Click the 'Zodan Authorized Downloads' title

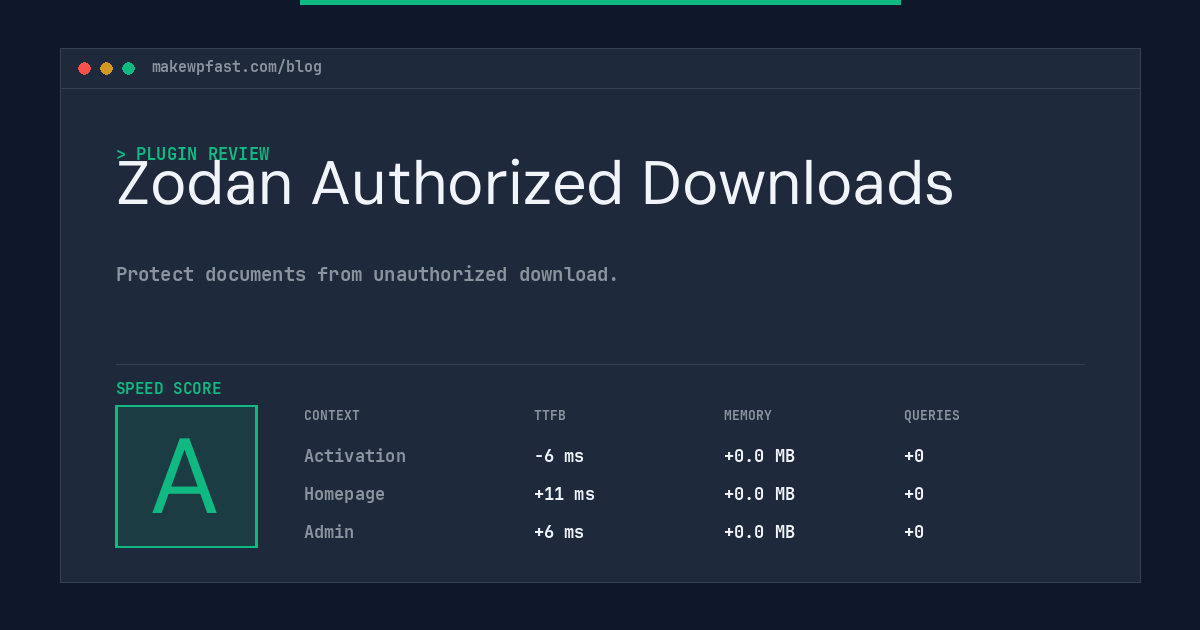[x=535, y=184]
